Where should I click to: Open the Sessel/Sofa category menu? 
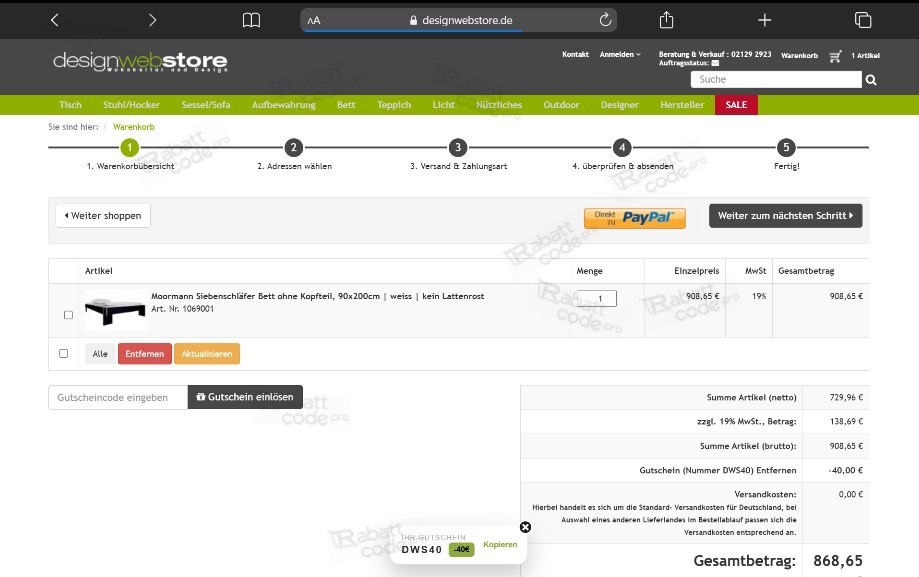(206, 105)
